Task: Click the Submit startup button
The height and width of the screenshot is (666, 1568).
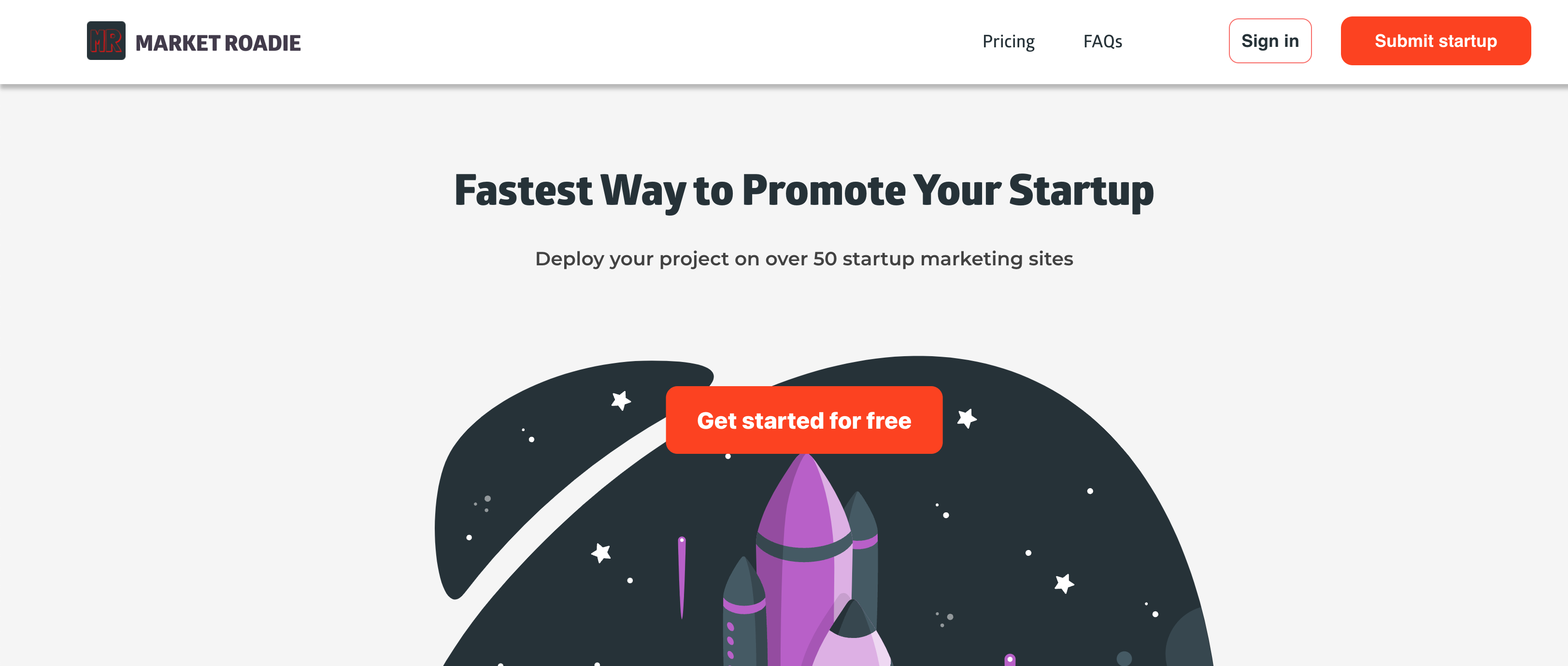Action: (x=1435, y=41)
